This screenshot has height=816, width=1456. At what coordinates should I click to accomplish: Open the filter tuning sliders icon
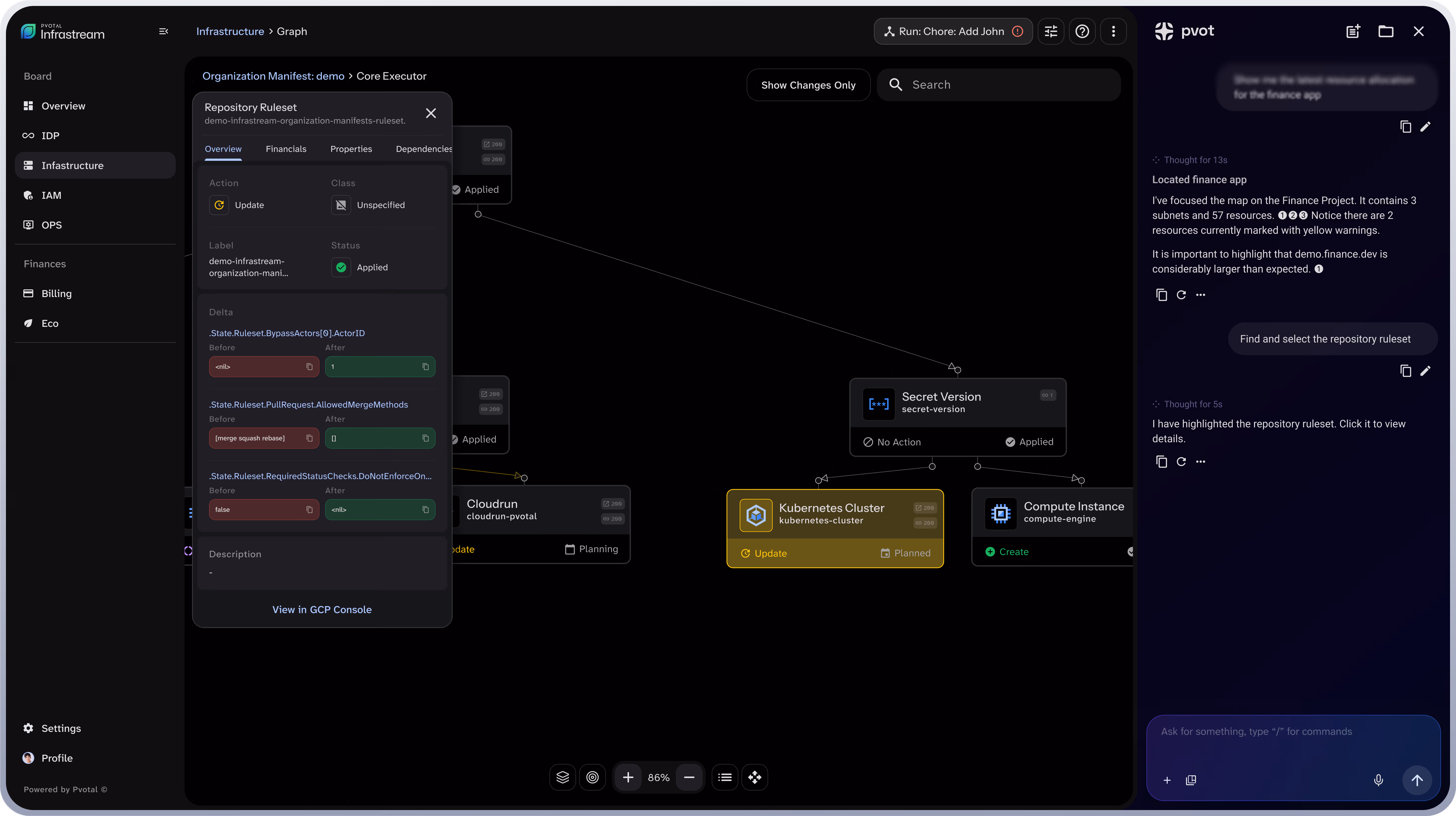(1051, 32)
